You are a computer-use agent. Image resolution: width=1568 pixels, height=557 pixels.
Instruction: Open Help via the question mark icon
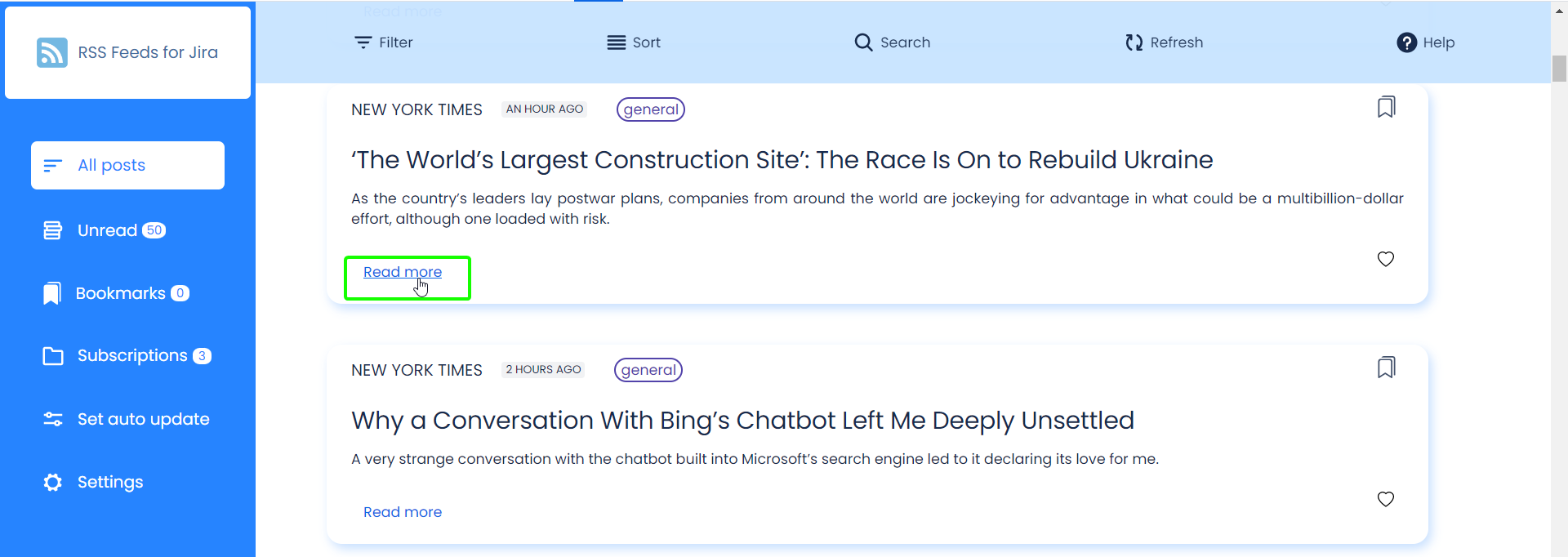pos(1406,42)
